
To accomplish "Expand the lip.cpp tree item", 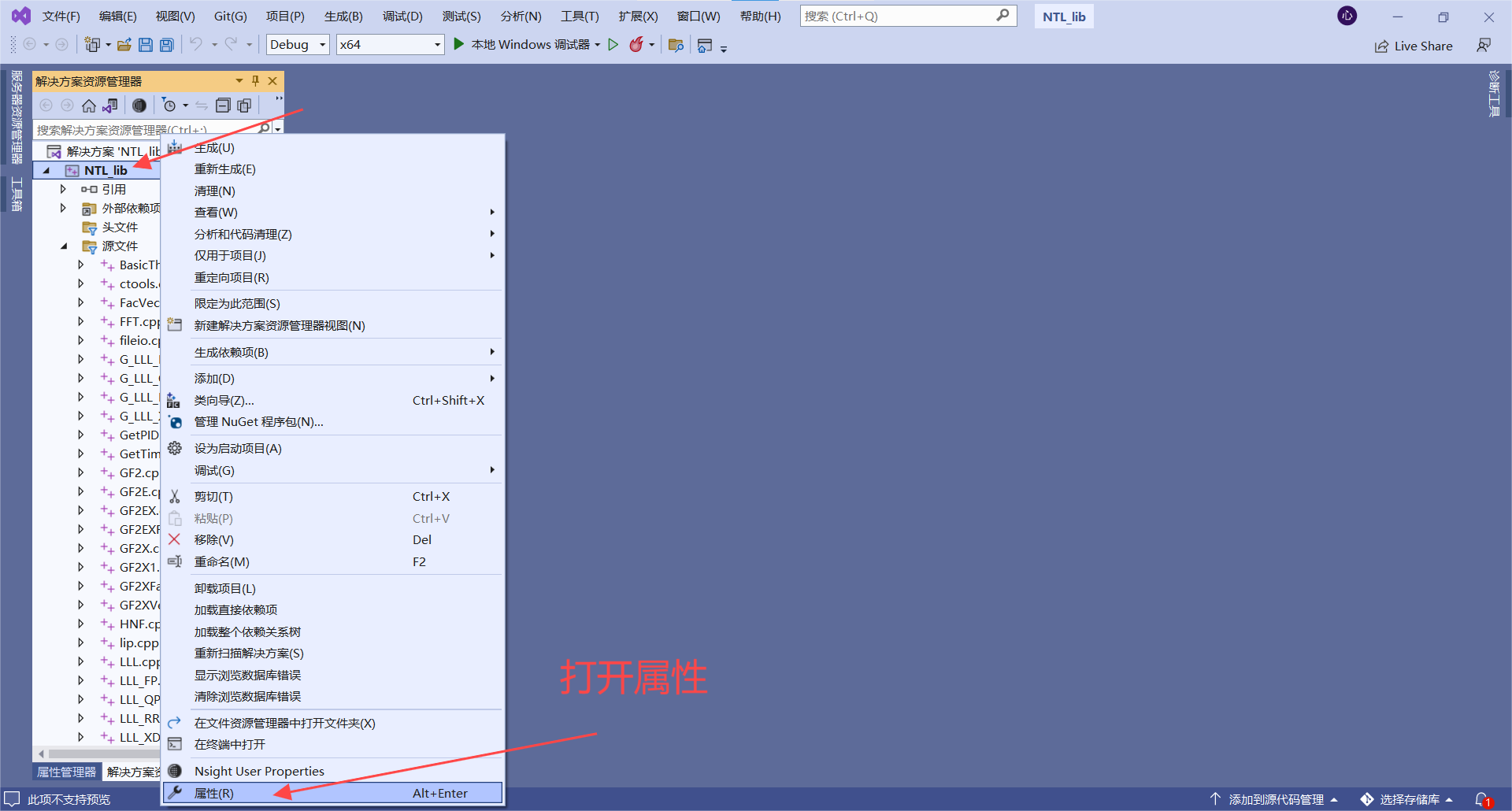I will pos(80,643).
